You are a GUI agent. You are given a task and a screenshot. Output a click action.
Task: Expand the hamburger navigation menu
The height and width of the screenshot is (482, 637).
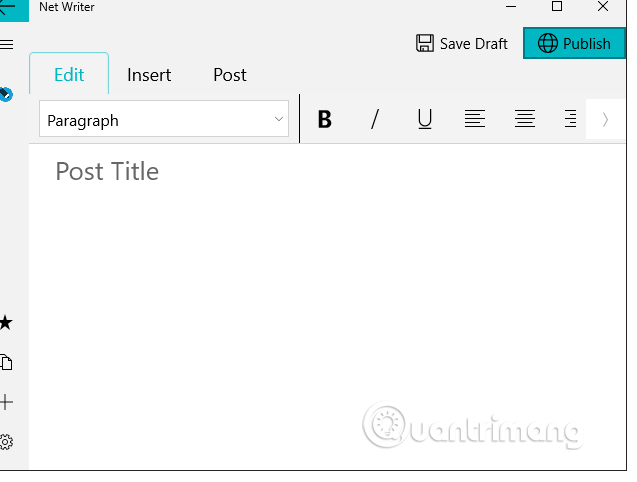tap(7, 44)
